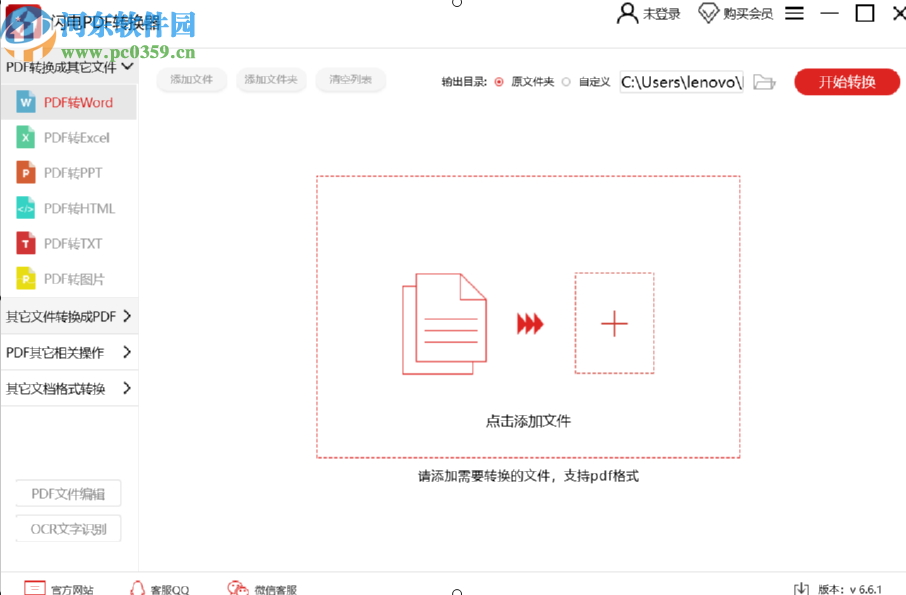Open OCR文字识别 feature
The image size is (906, 595).
click(68, 528)
